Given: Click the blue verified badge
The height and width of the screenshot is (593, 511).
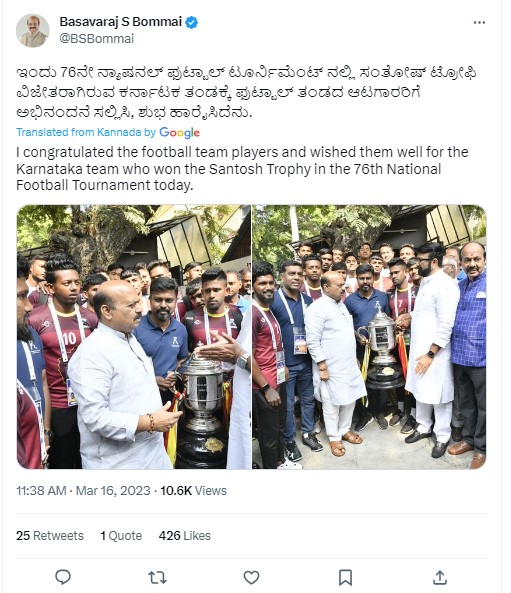Looking at the screenshot, I should (x=191, y=22).
